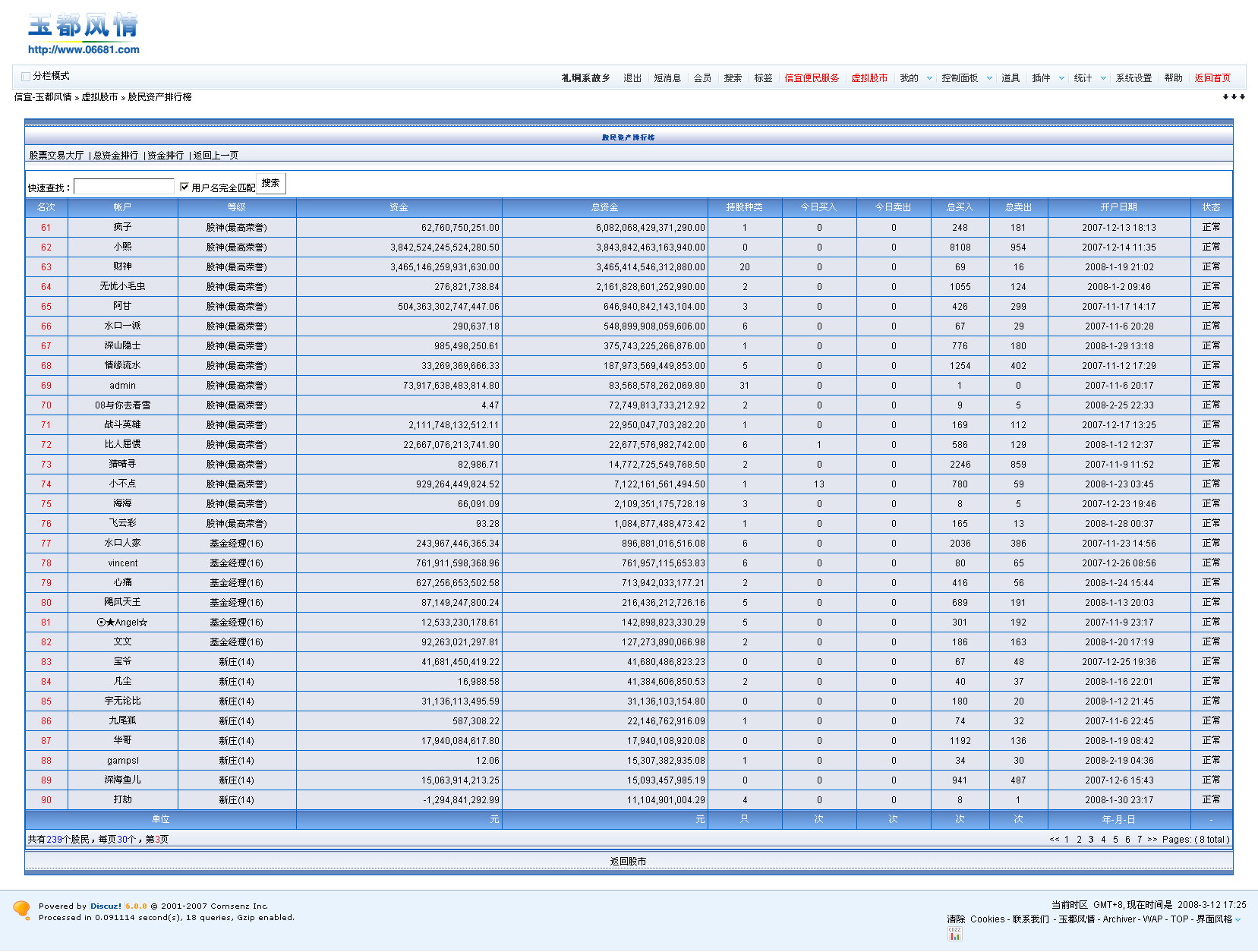
Task: Click the 虚拟股市 breadcrumb link
Action: [100, 97]
